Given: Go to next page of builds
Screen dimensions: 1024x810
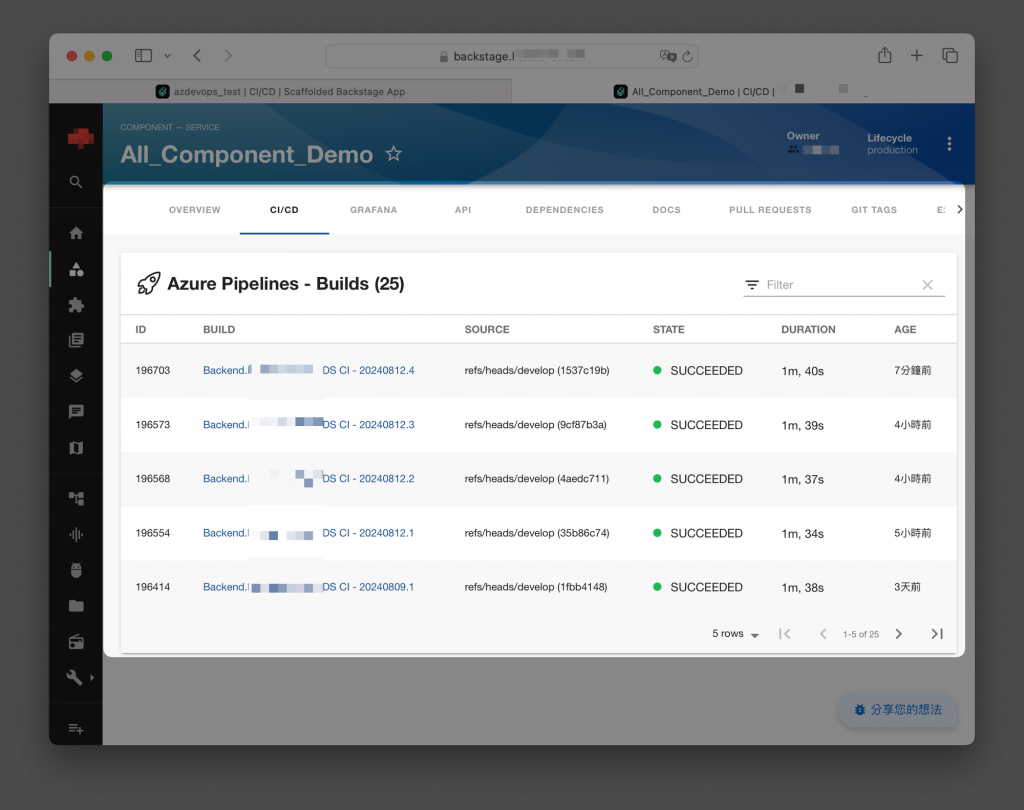Looking at the screenshot, I should (x=899, y=634).
